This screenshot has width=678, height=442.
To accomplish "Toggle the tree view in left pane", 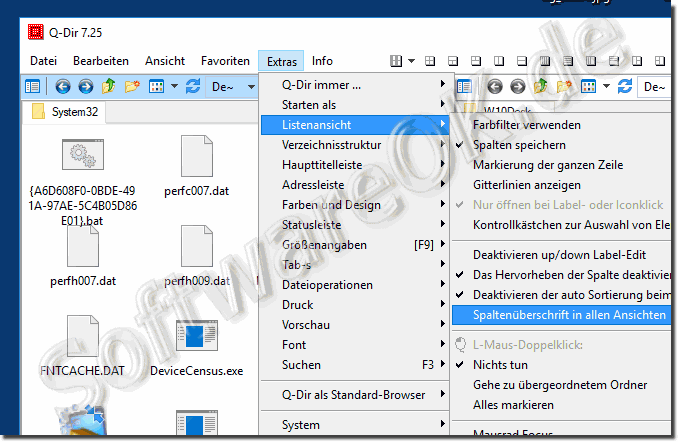I will click(x=32, y=86).
